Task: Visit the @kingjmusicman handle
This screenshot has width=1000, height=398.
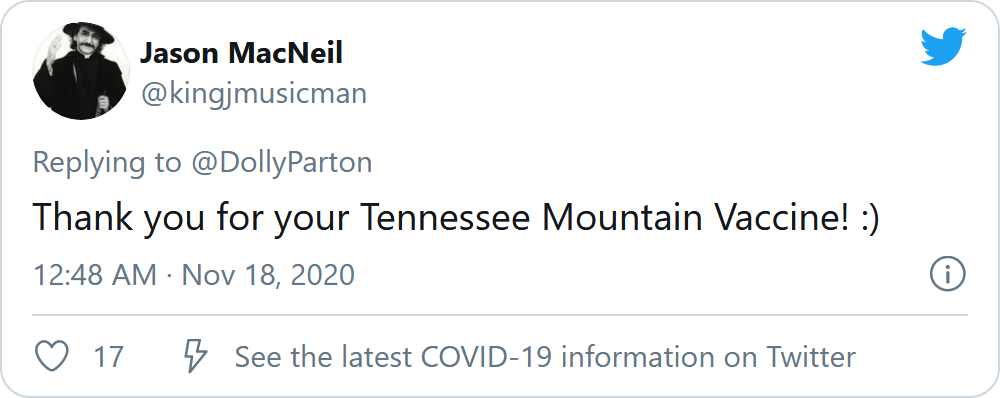Action: 254,94
